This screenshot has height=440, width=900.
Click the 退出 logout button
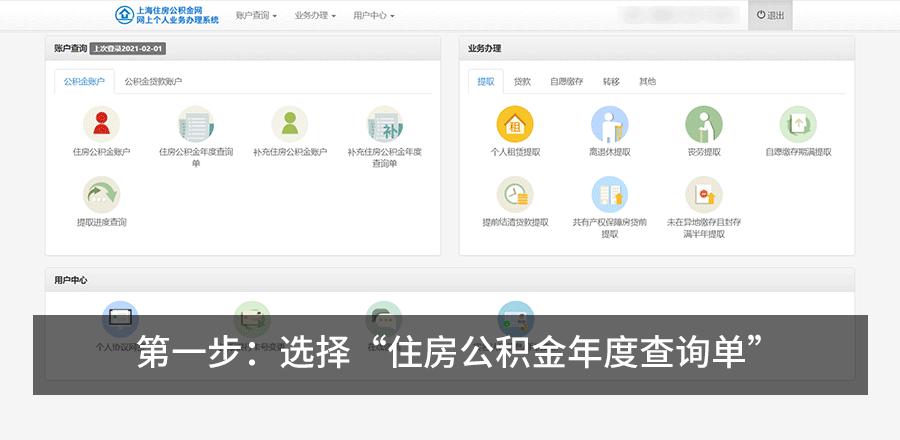[770, 15]
